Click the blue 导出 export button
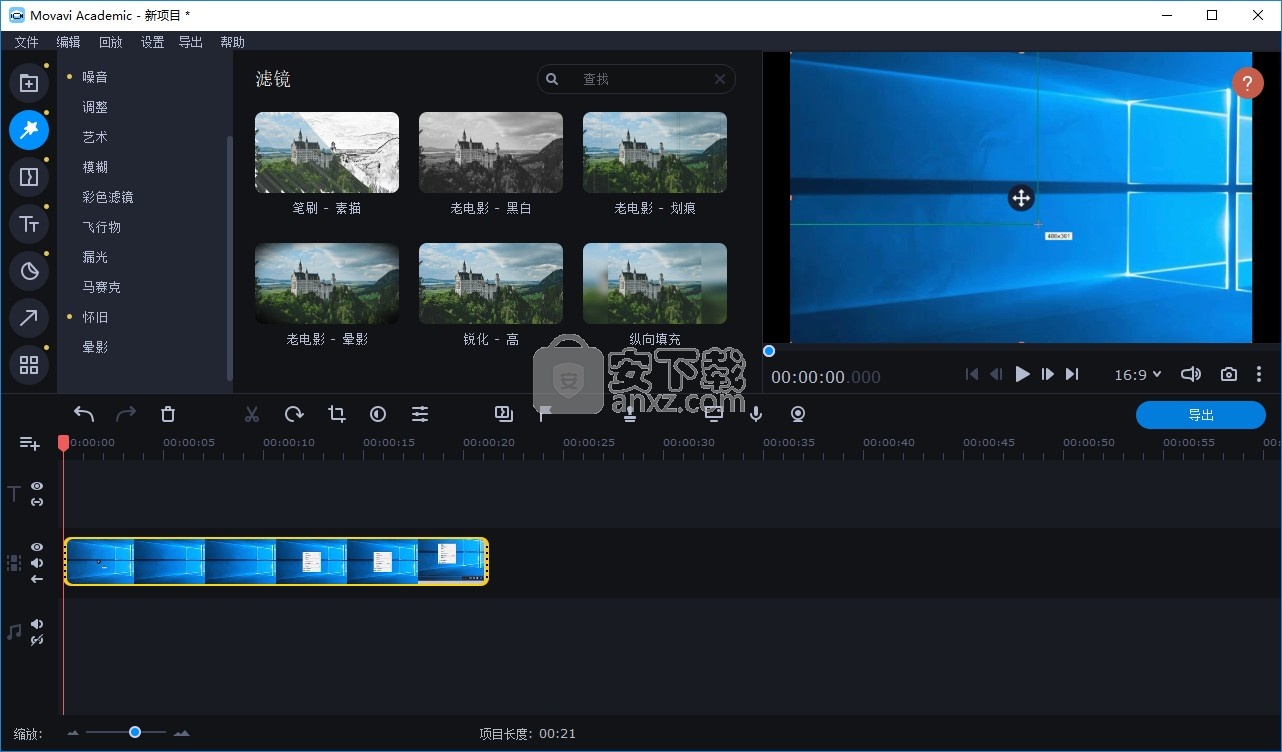 [1201, 415]
